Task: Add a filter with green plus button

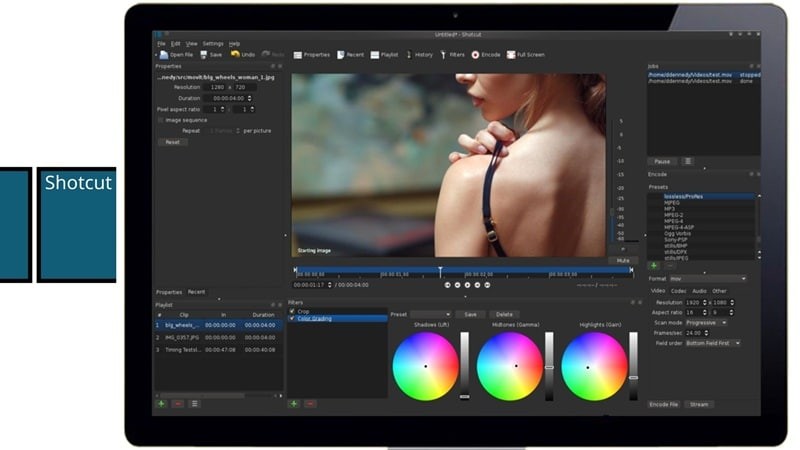Action: (x=294, y=404)
